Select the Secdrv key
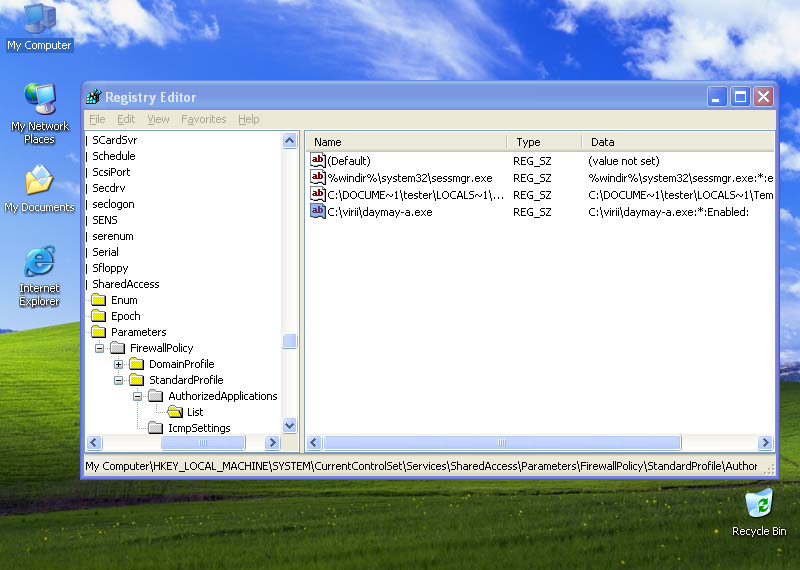The width and height of the screenshot is (800, 570). [x=109, y=188]
